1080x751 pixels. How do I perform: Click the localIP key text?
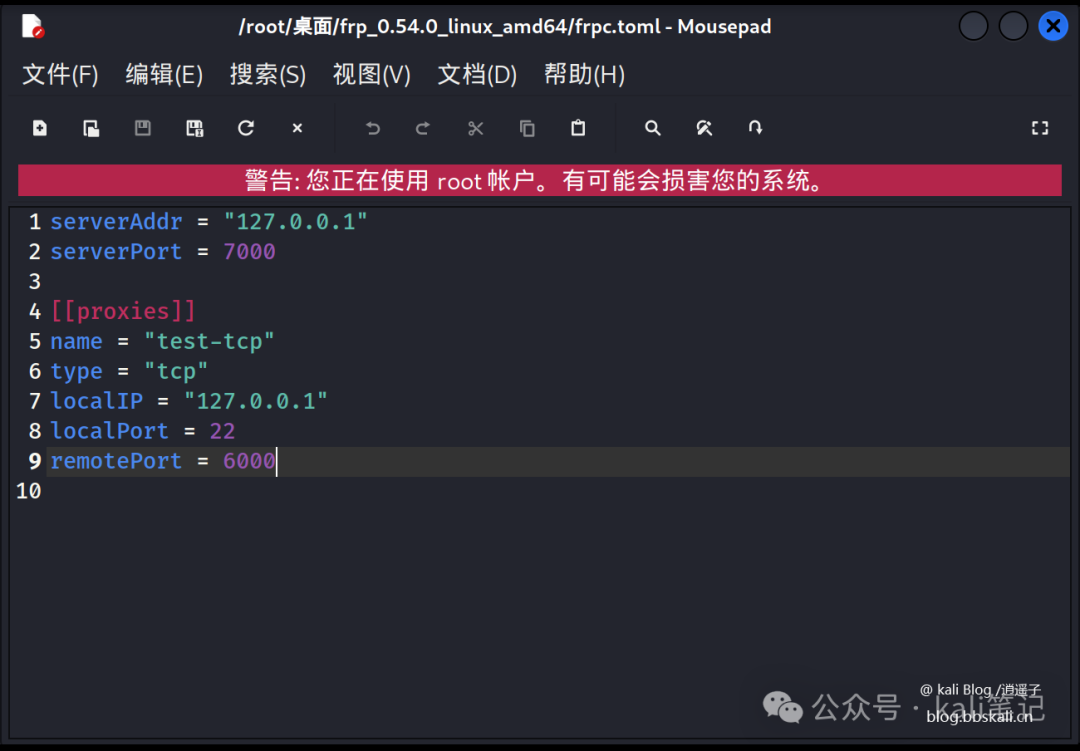click(x=96, y=401)
